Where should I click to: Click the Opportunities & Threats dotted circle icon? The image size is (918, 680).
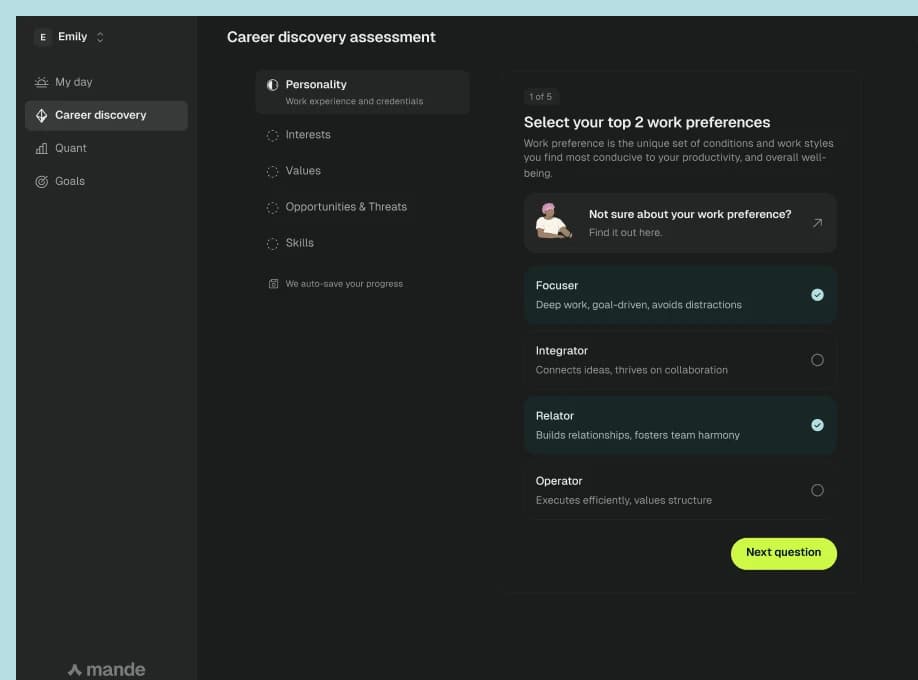(272, 208)
